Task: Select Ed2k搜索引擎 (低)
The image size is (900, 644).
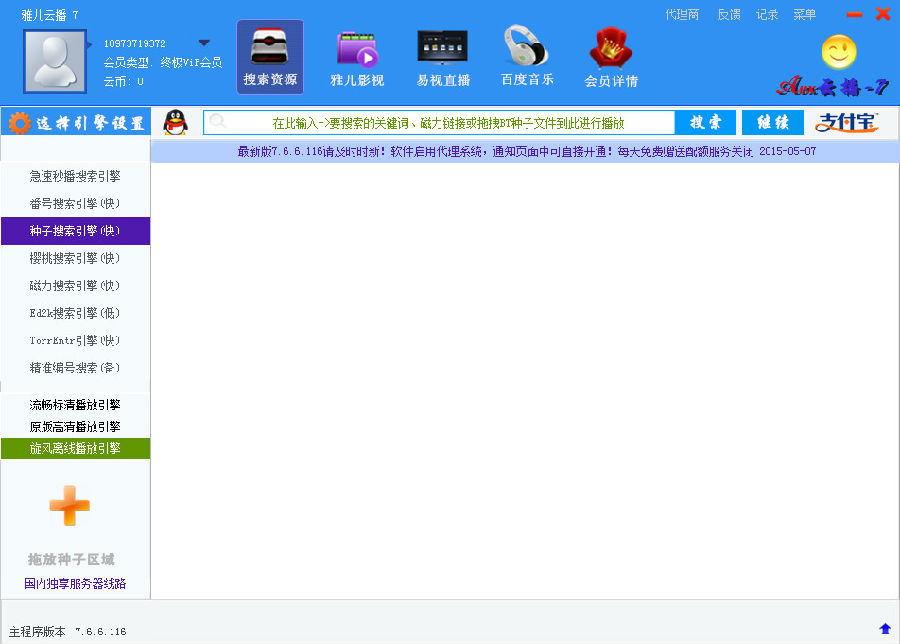Action: click(x=75, y=313)
